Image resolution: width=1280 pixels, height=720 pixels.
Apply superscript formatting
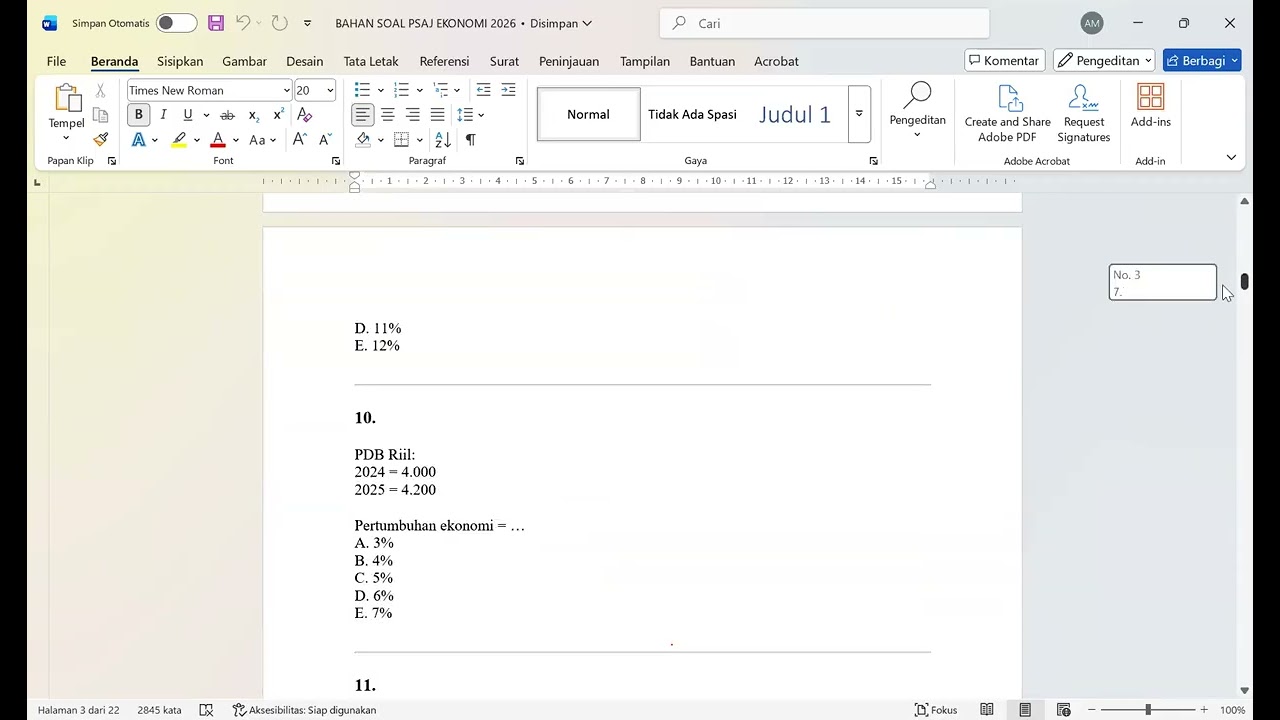(278, 115)
